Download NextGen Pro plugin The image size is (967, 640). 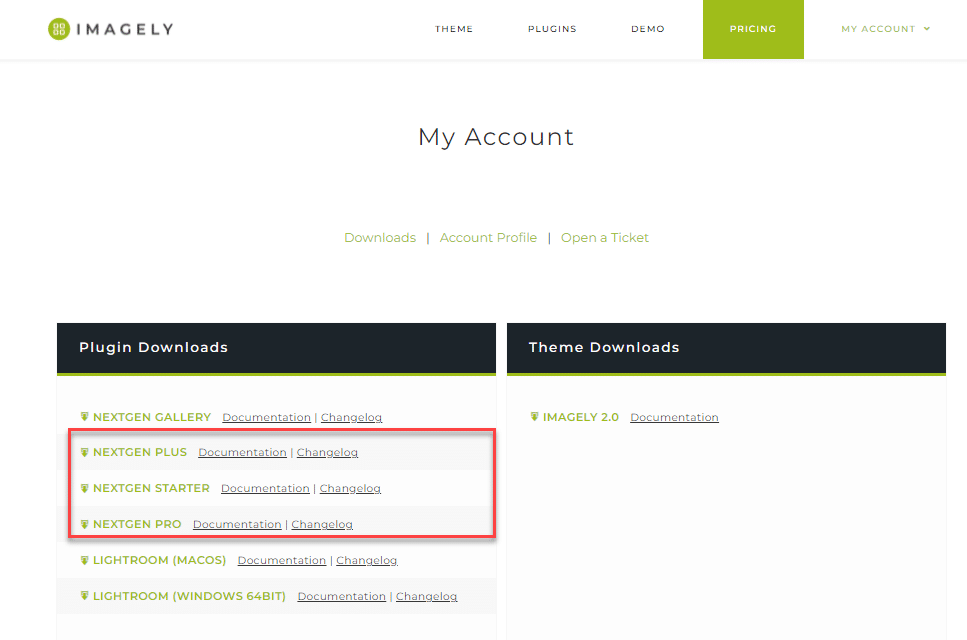click(x=137, y=524)
